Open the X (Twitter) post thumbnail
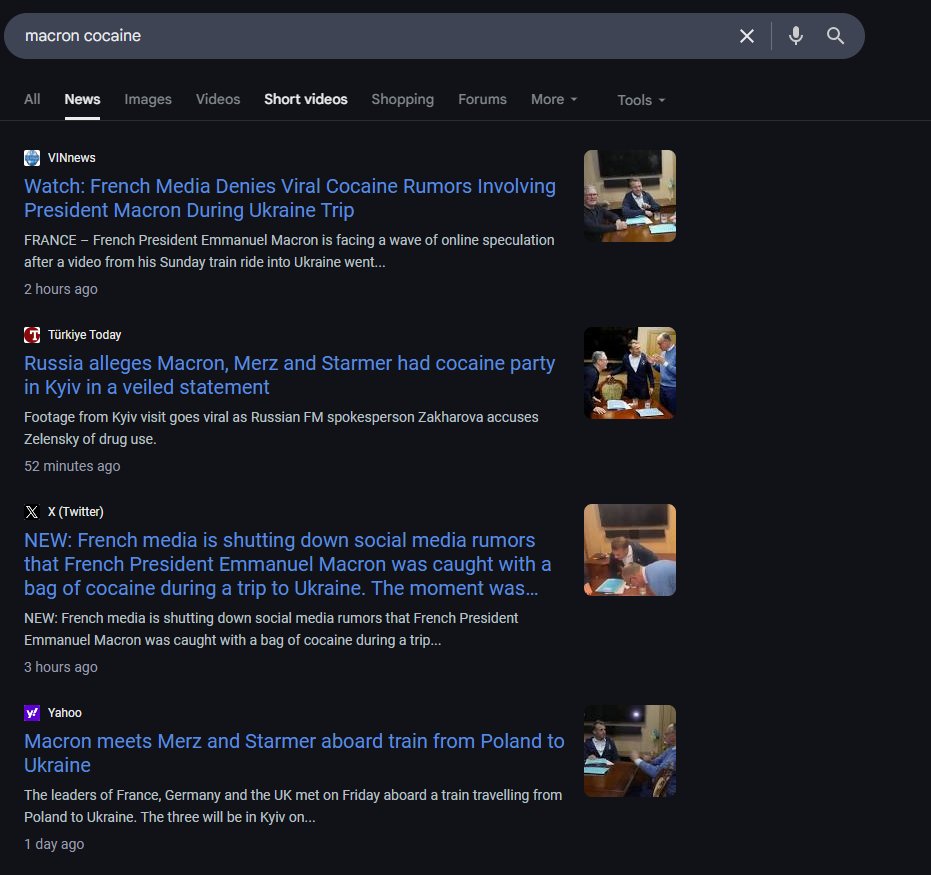 [x=629, y=550]
